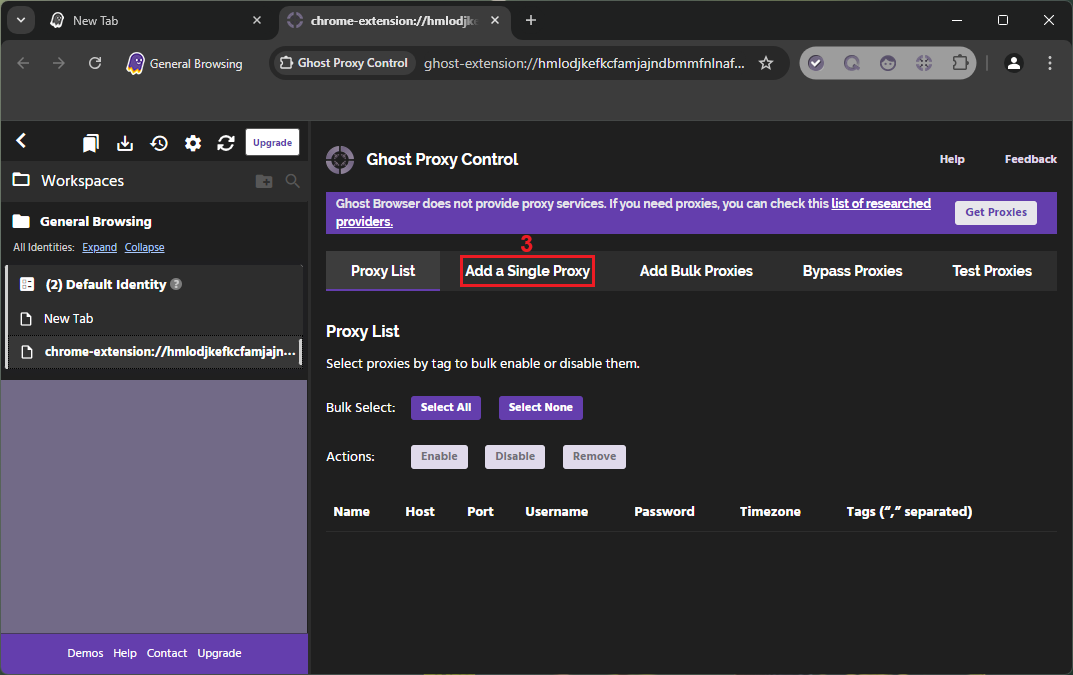1073x675 pixels.
Task: Open Help link in proxy control header
Action: click(x=952, y=159)
